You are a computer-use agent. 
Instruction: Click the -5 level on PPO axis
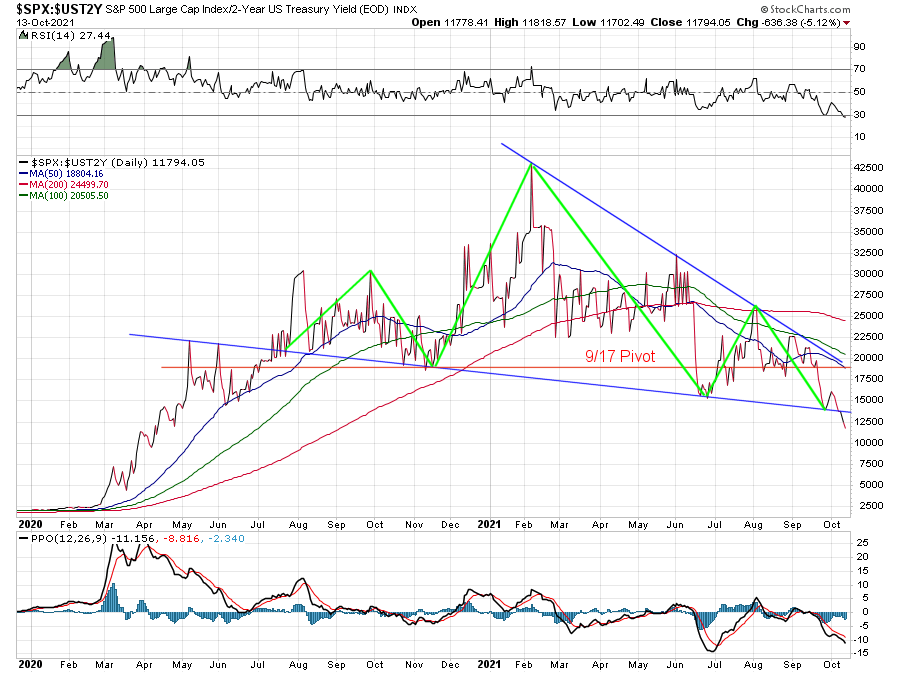pos(864,626)
